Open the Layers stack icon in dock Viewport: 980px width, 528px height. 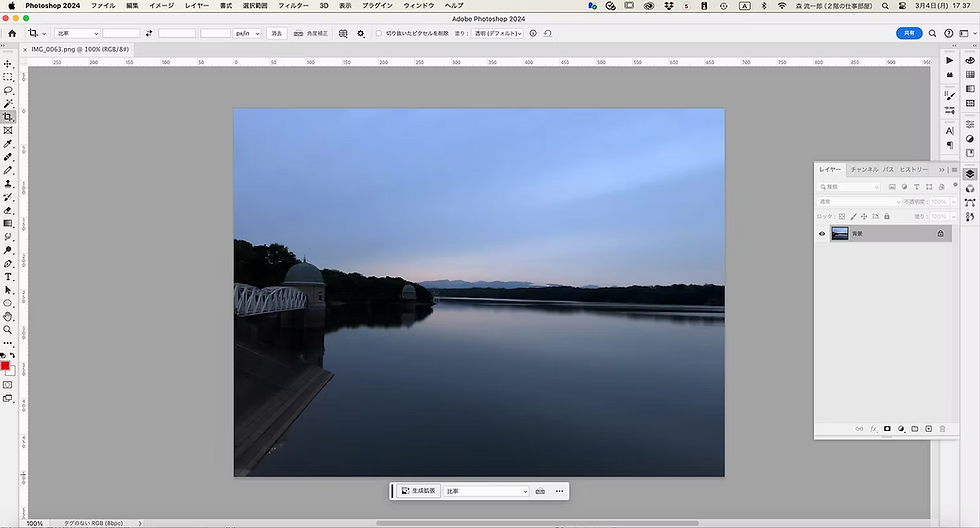click(970, 174)
